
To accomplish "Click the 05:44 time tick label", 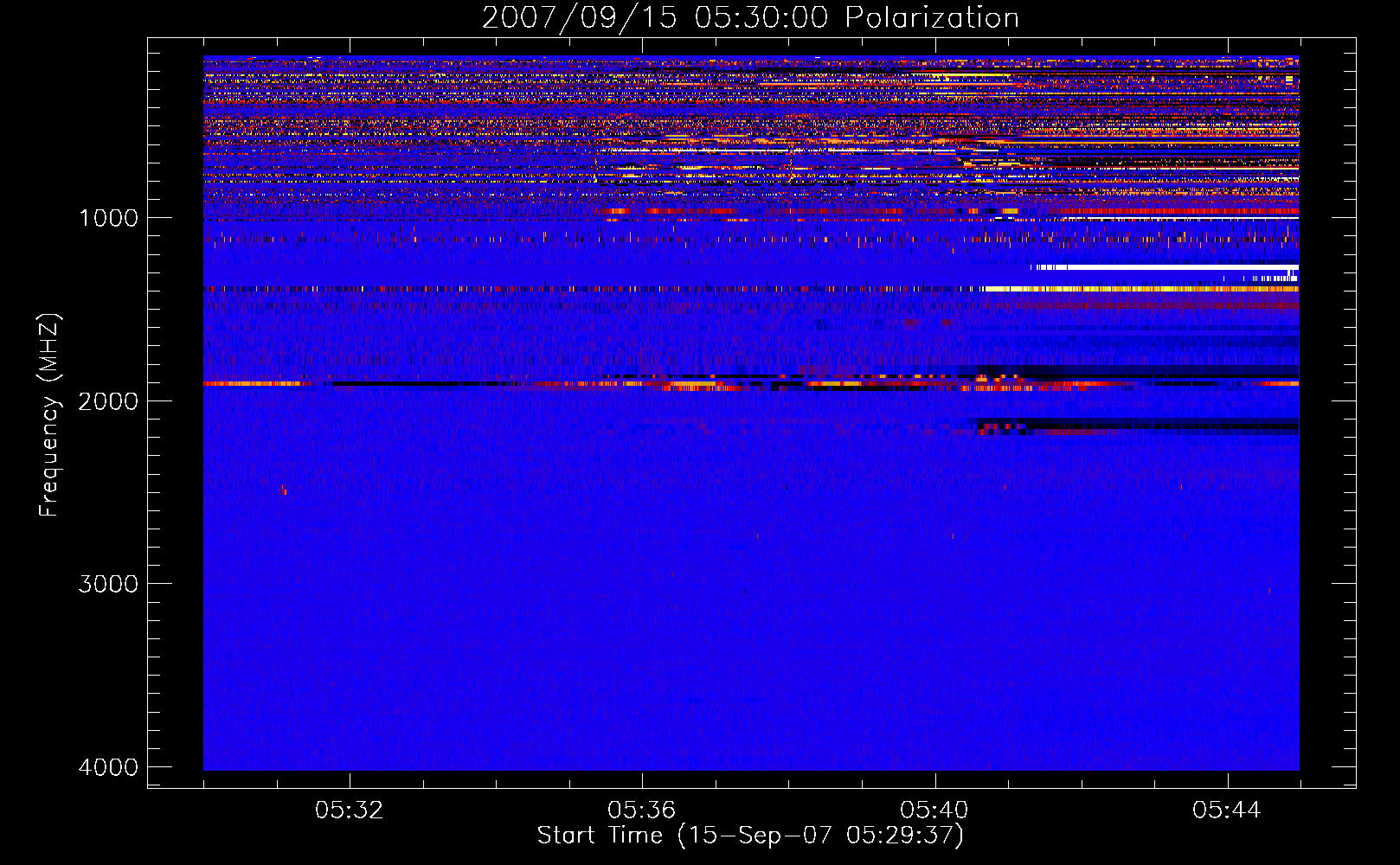I will pyautogui.click(x=1227, y=811).
